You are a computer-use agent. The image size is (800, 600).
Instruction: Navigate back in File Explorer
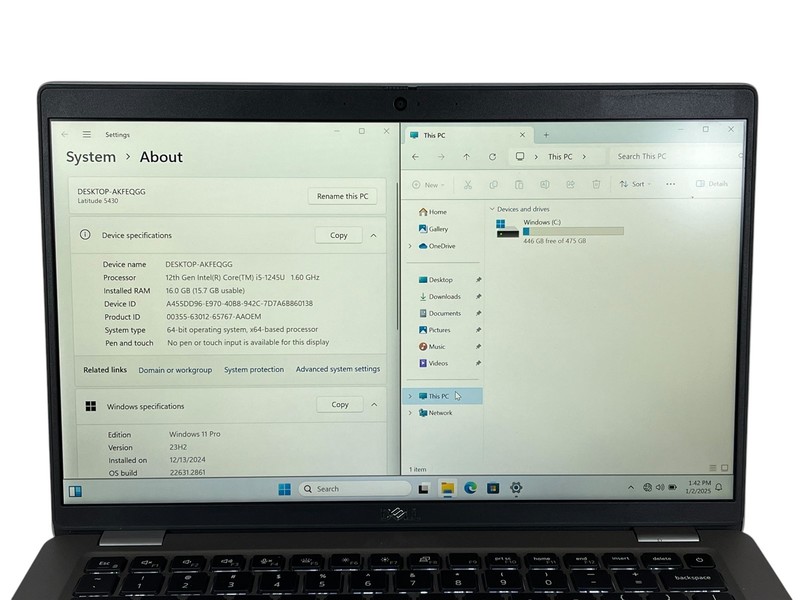[415, 157]
